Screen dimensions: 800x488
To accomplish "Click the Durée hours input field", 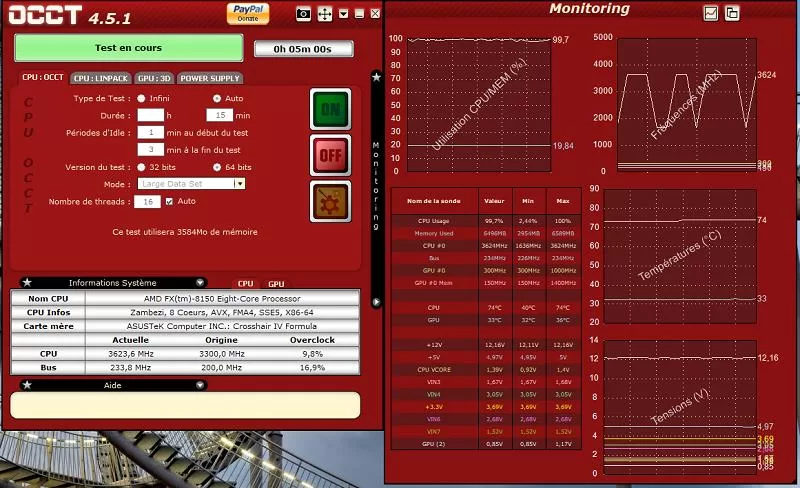I will point(151,115).
